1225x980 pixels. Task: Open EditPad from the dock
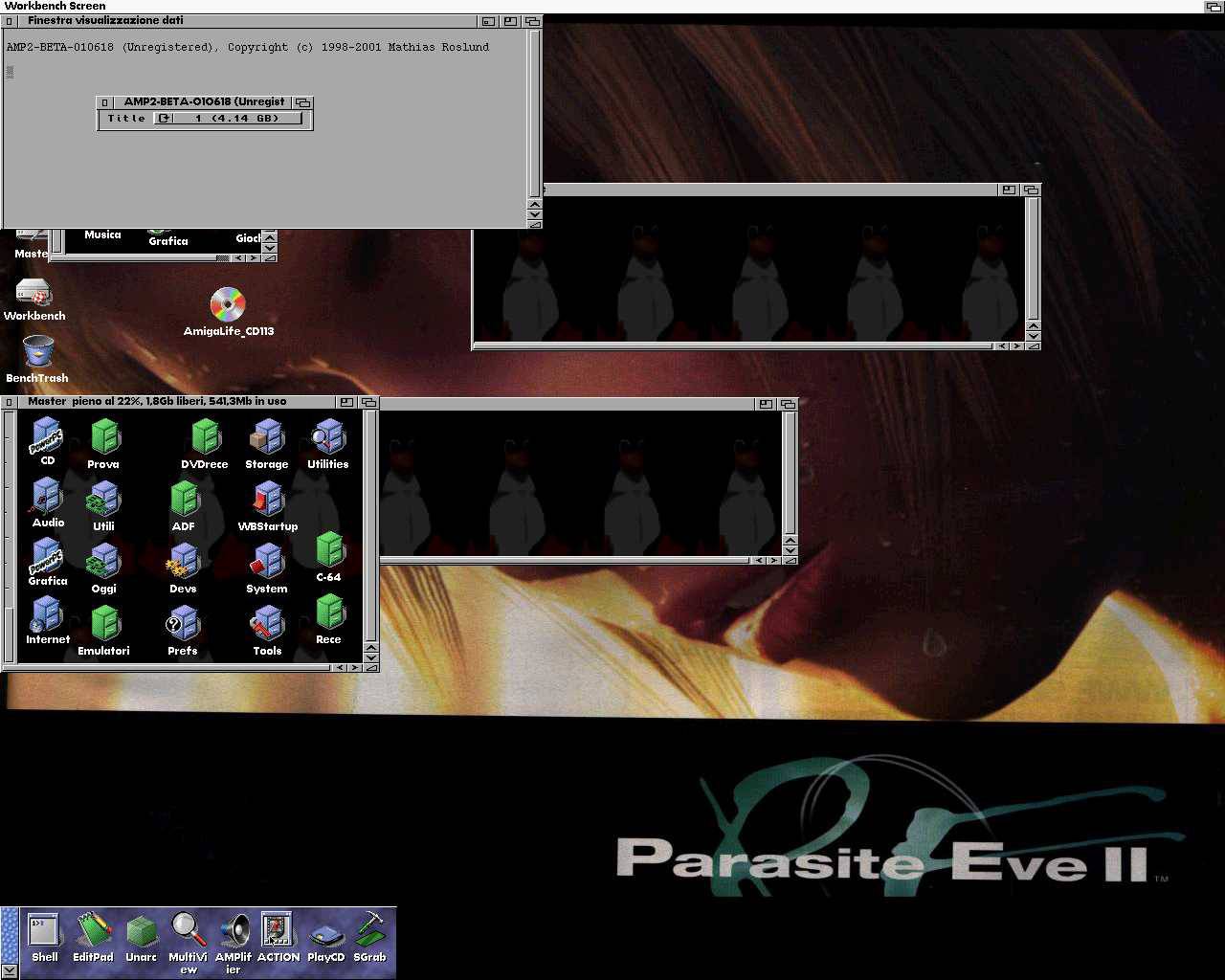pyautogui.click(x=93, y=931)
